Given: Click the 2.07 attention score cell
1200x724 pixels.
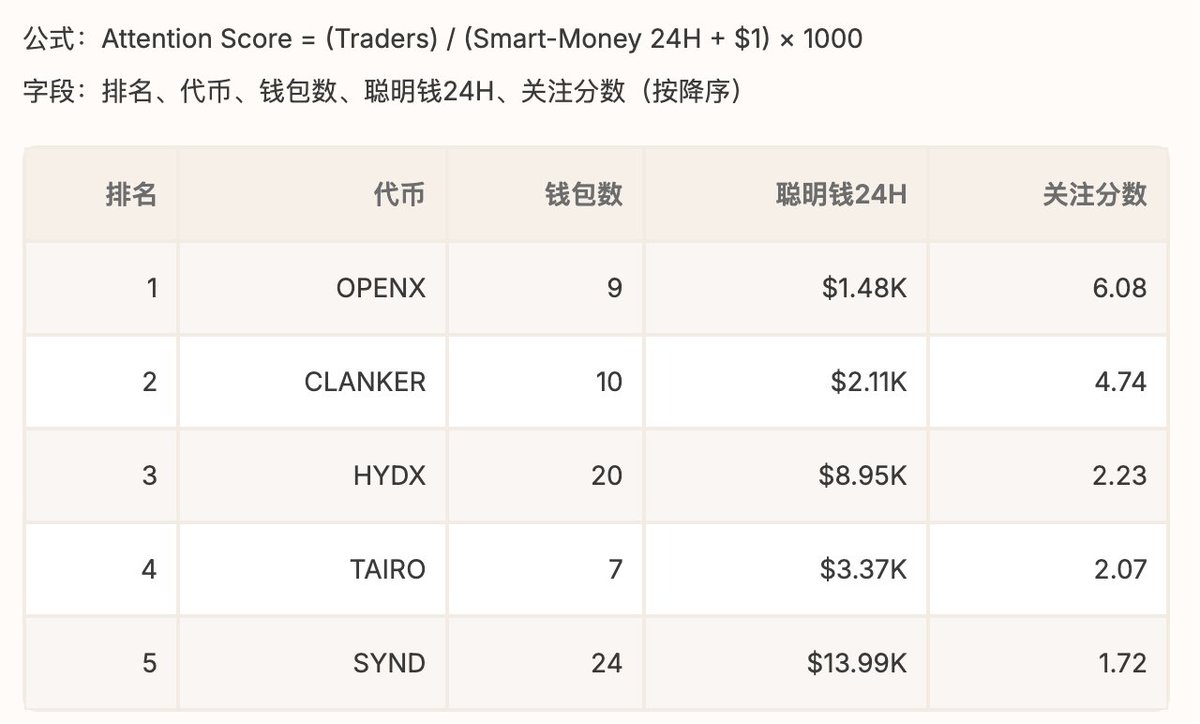Looking at the screenshot, I should coord(1119,570).
